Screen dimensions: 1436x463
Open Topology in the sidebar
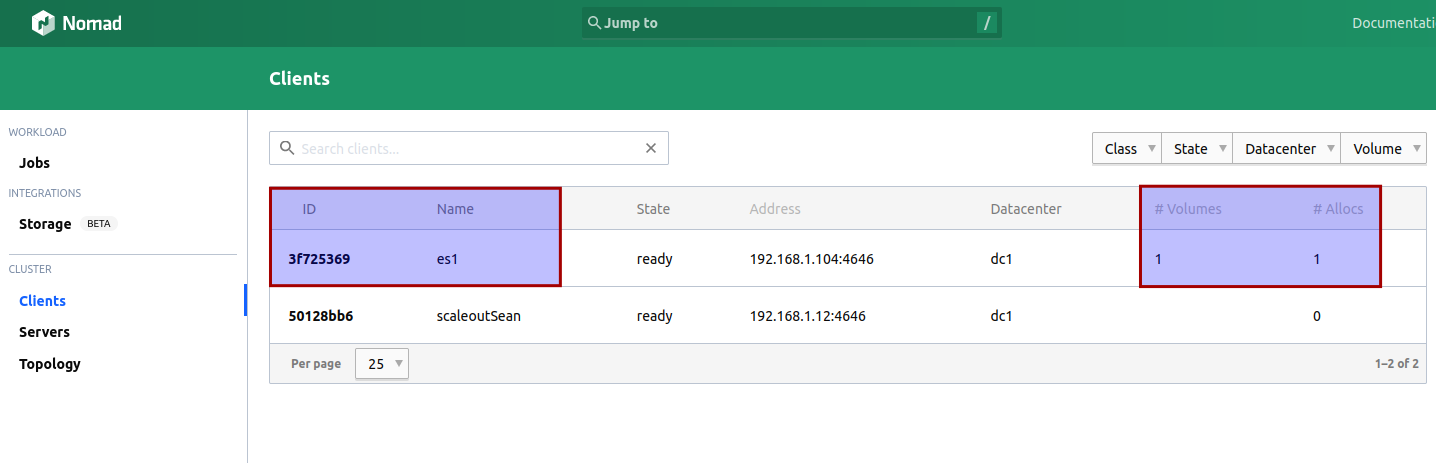tap(50, 364)
